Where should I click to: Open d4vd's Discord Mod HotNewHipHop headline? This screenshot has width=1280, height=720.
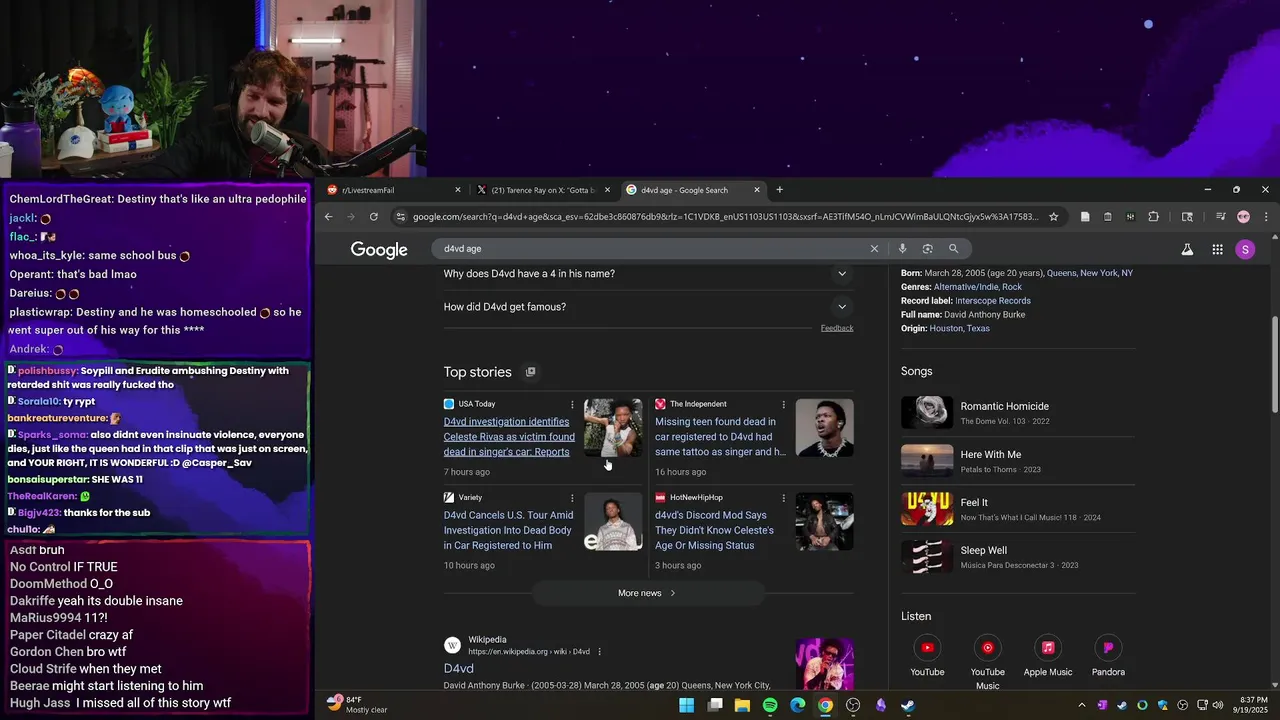tap(715, 530)
